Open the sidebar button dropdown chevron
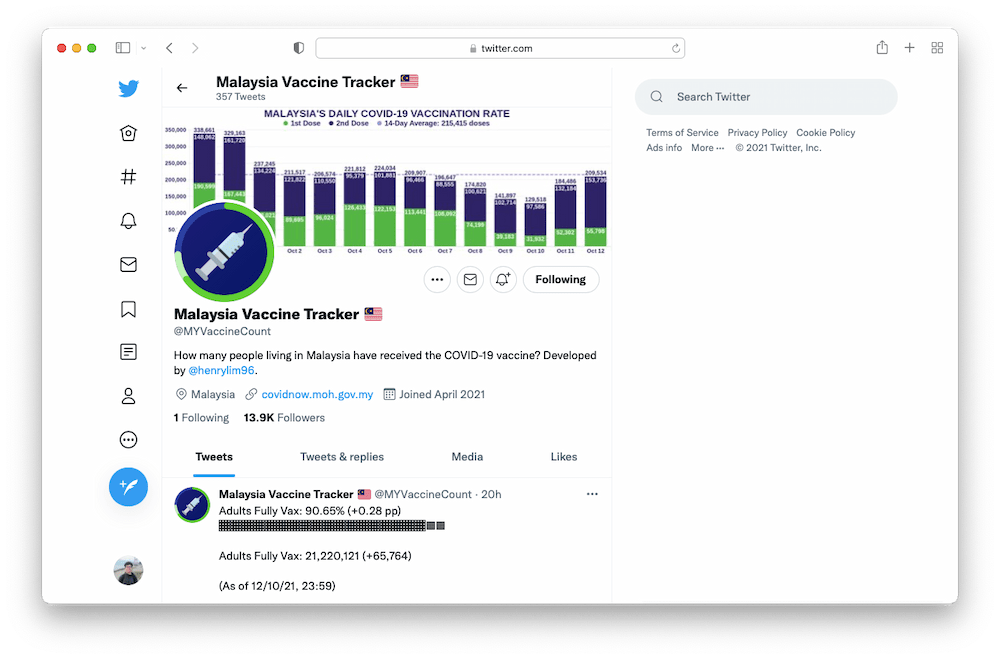 (x=143, y=48)
